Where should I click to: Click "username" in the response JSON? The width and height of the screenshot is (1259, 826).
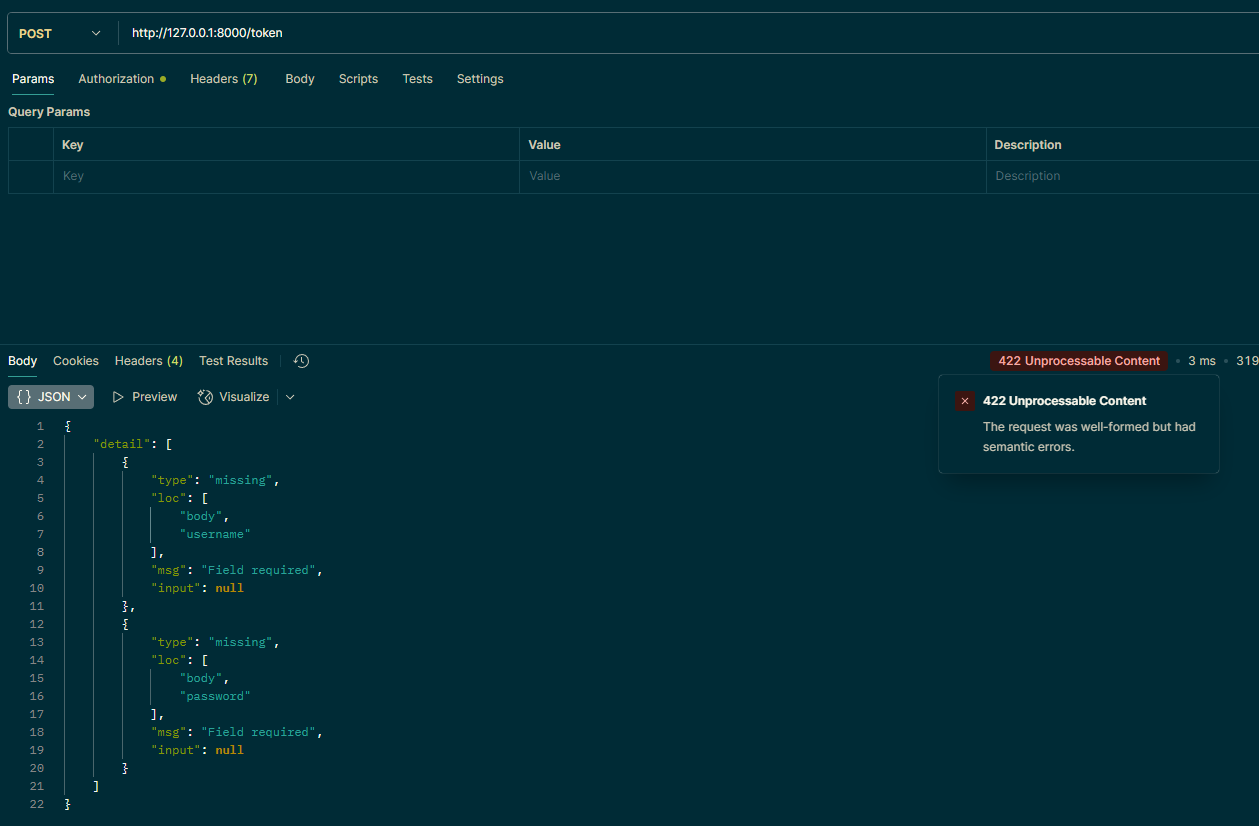pyautogui.click(x=215, y=534)
